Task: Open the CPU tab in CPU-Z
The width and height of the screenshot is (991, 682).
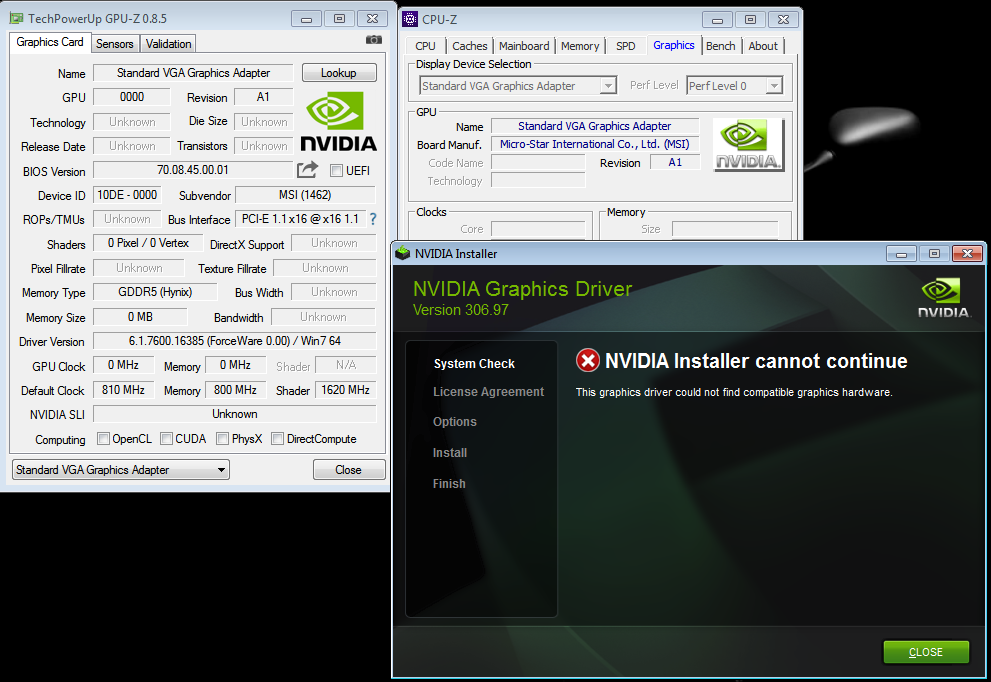Action: click(425, 46)
